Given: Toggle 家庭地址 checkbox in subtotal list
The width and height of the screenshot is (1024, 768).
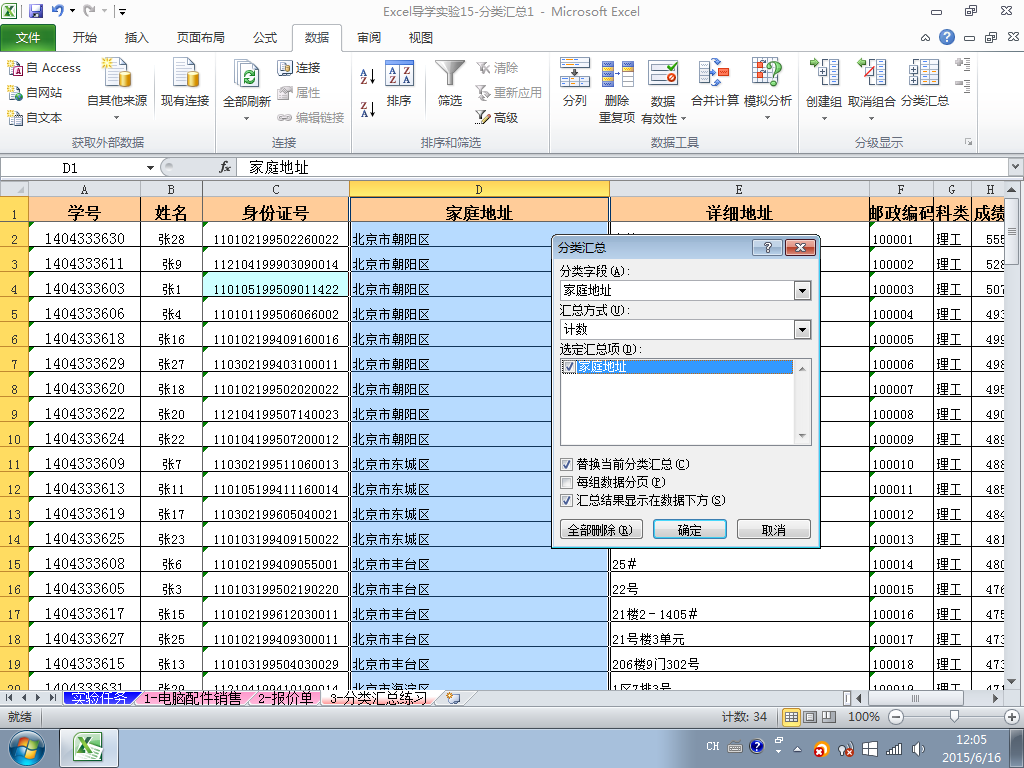Looking at the screenshot, I should click(x=568, y=367).
